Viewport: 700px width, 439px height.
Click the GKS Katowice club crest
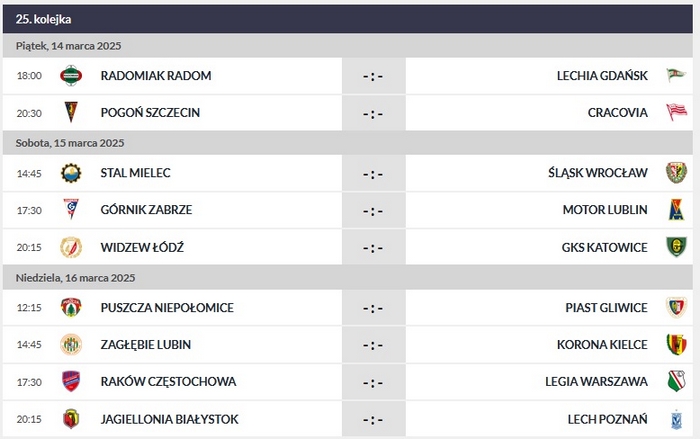(x=676, y=247)
